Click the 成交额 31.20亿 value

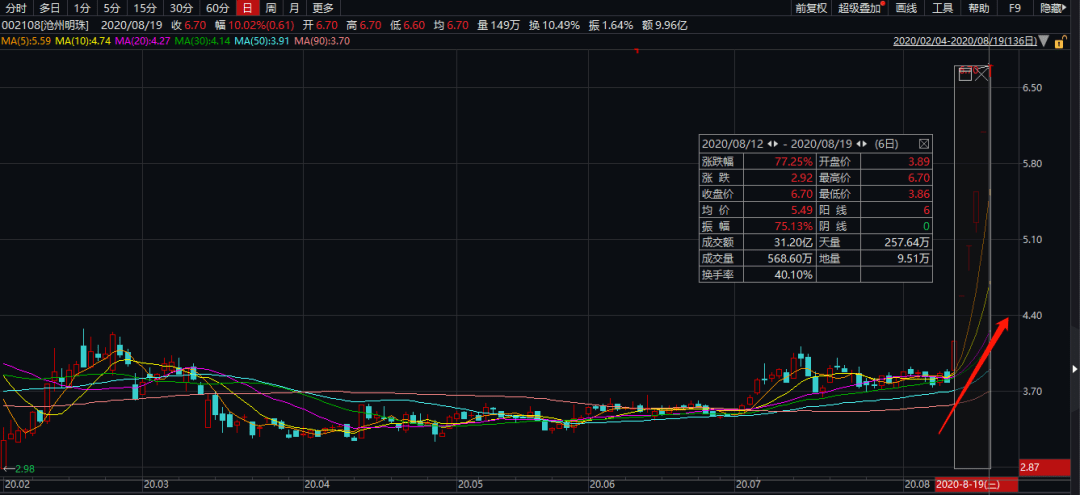point(793,242)
